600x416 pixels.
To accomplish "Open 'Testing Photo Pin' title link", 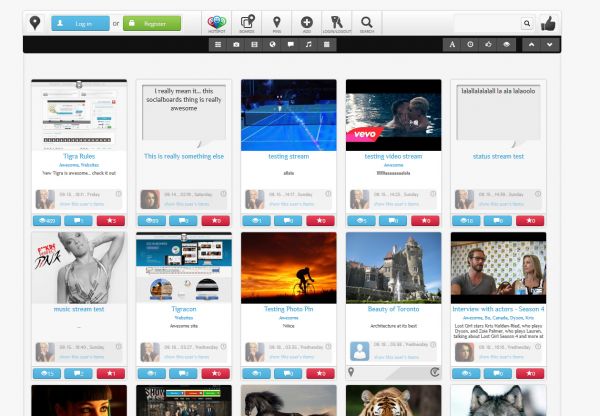I will click(289, 309).
